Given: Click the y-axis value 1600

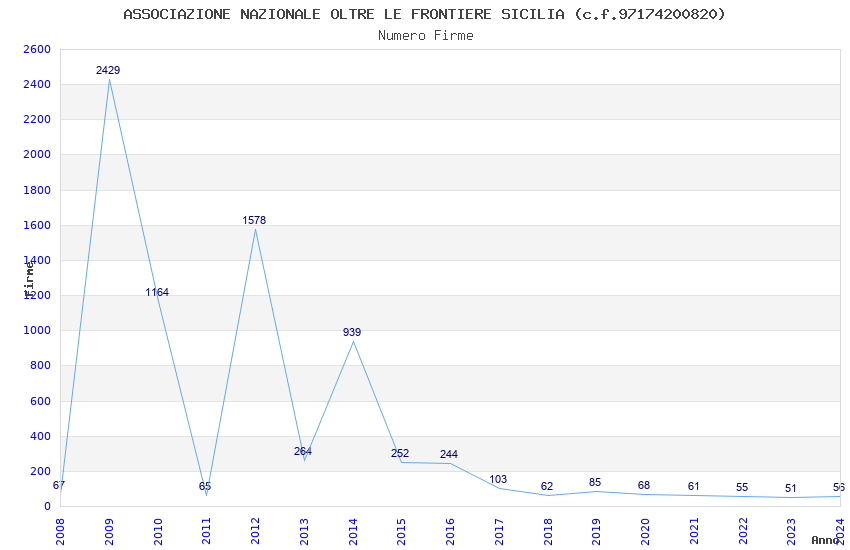Looking at the screenshot, I should click(x=37, y=225).
